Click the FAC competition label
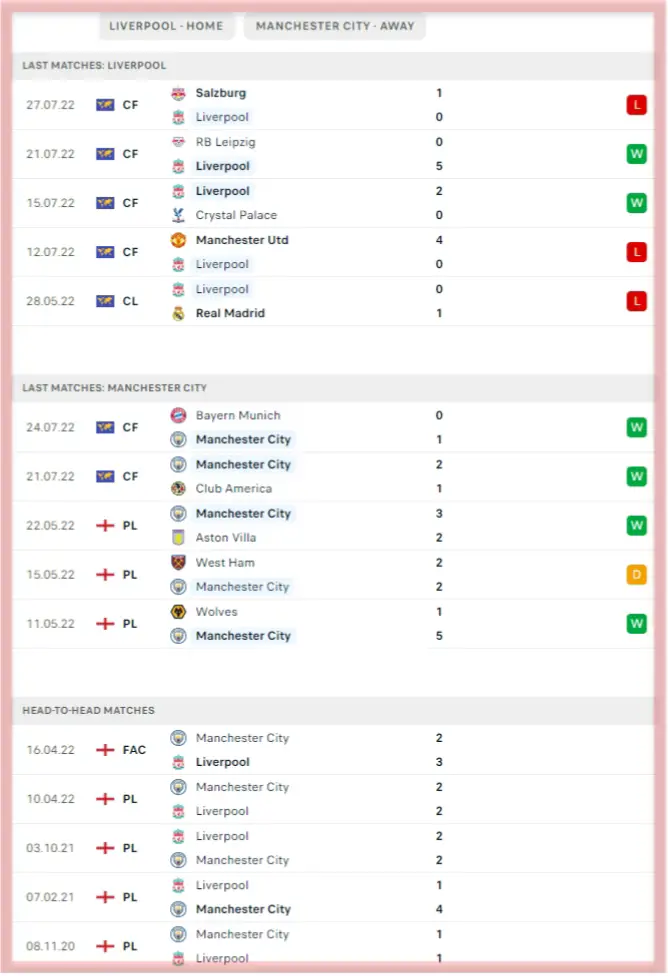Image resolution: width=668 pixels, height=976 pixels. (134, 750)
